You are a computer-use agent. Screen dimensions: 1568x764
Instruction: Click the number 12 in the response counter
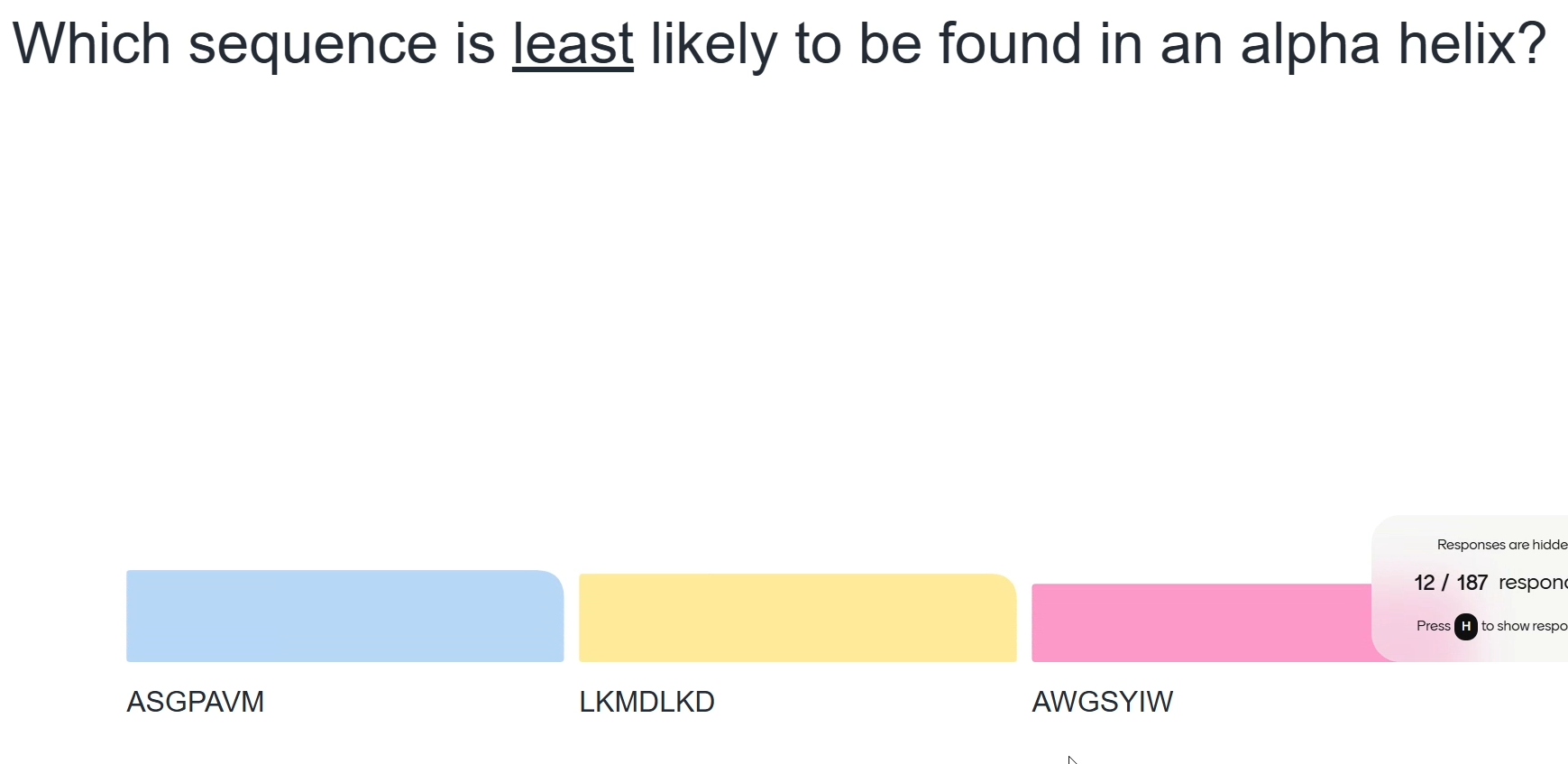(1424, 583)
